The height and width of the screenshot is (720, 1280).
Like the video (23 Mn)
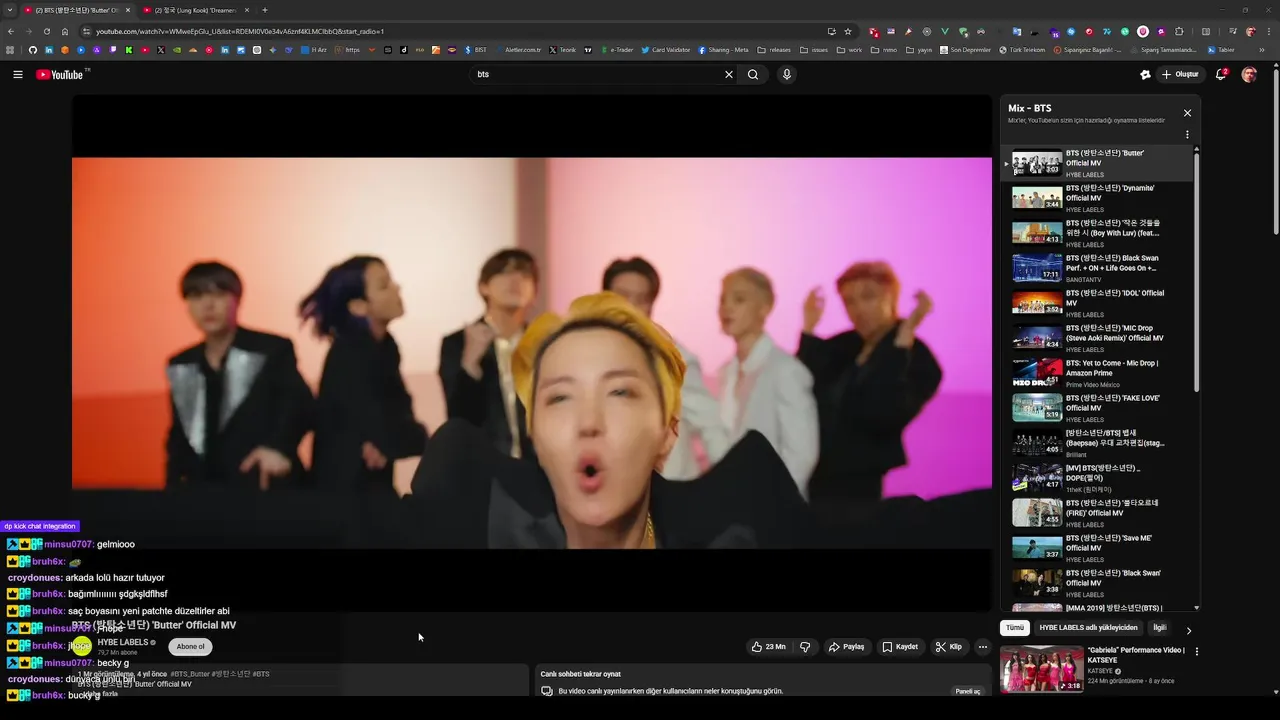coord(768,647)
